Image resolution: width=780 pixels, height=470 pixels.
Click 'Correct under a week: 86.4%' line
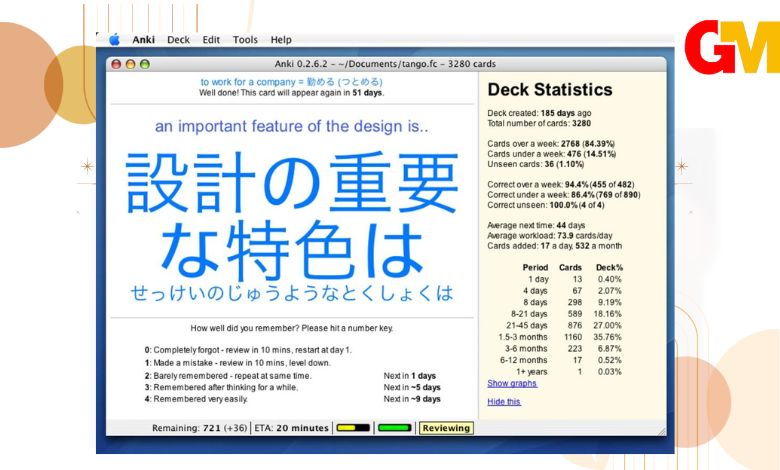564,195
